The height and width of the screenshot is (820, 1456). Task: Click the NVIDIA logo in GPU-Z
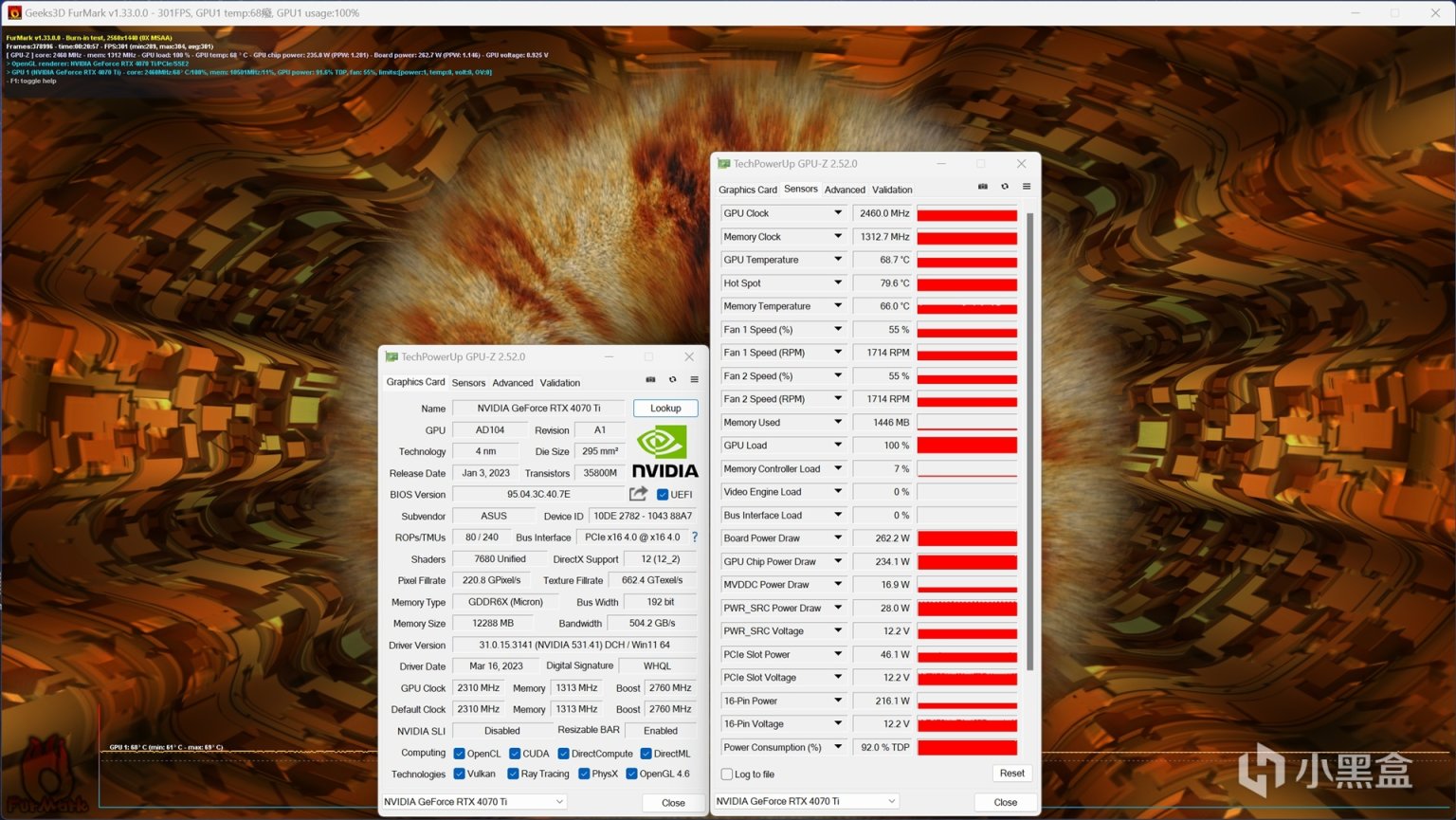pyautogui.click(x=665, y=451)
